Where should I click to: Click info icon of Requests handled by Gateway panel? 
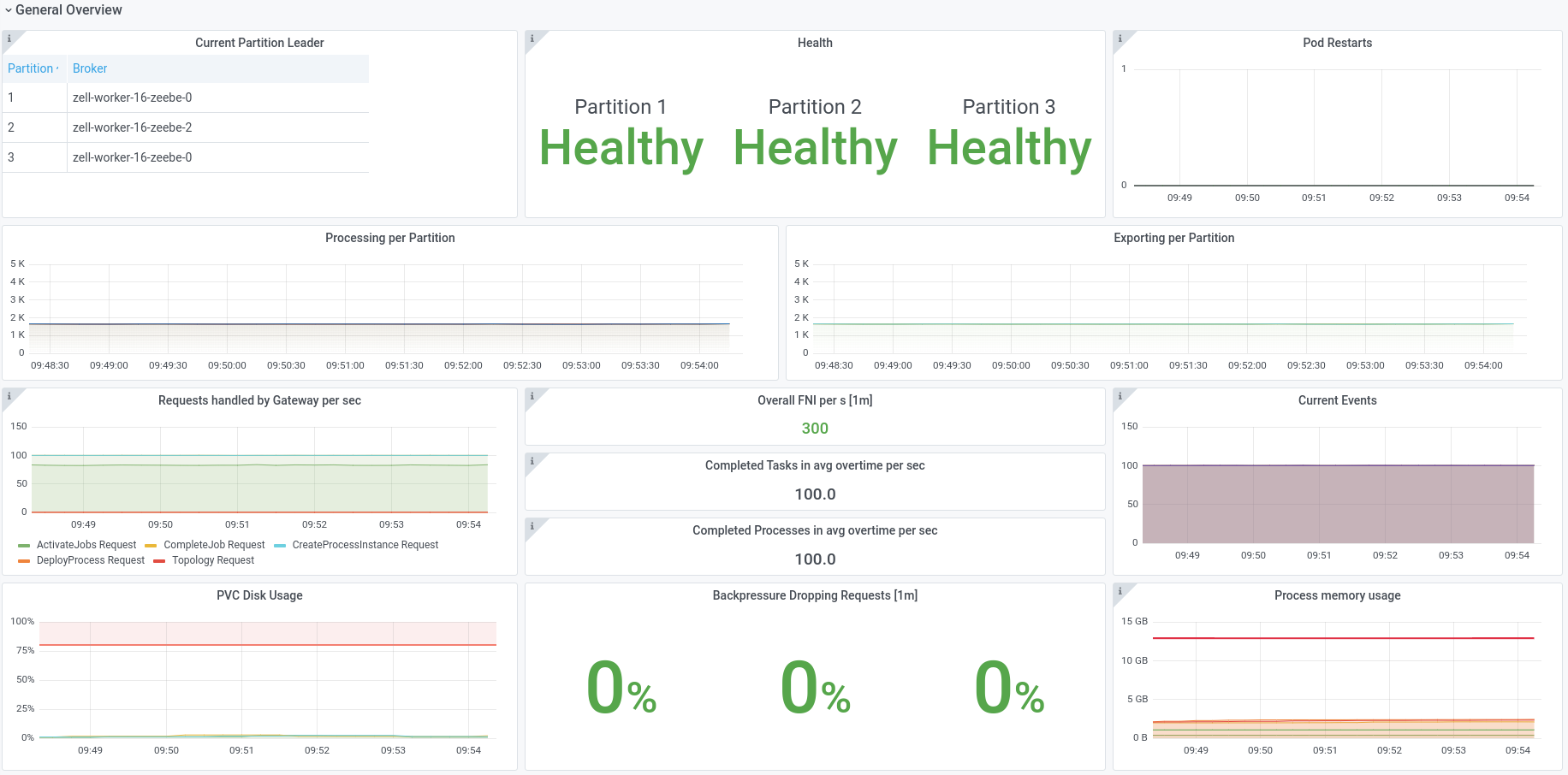tap(9, 396)
